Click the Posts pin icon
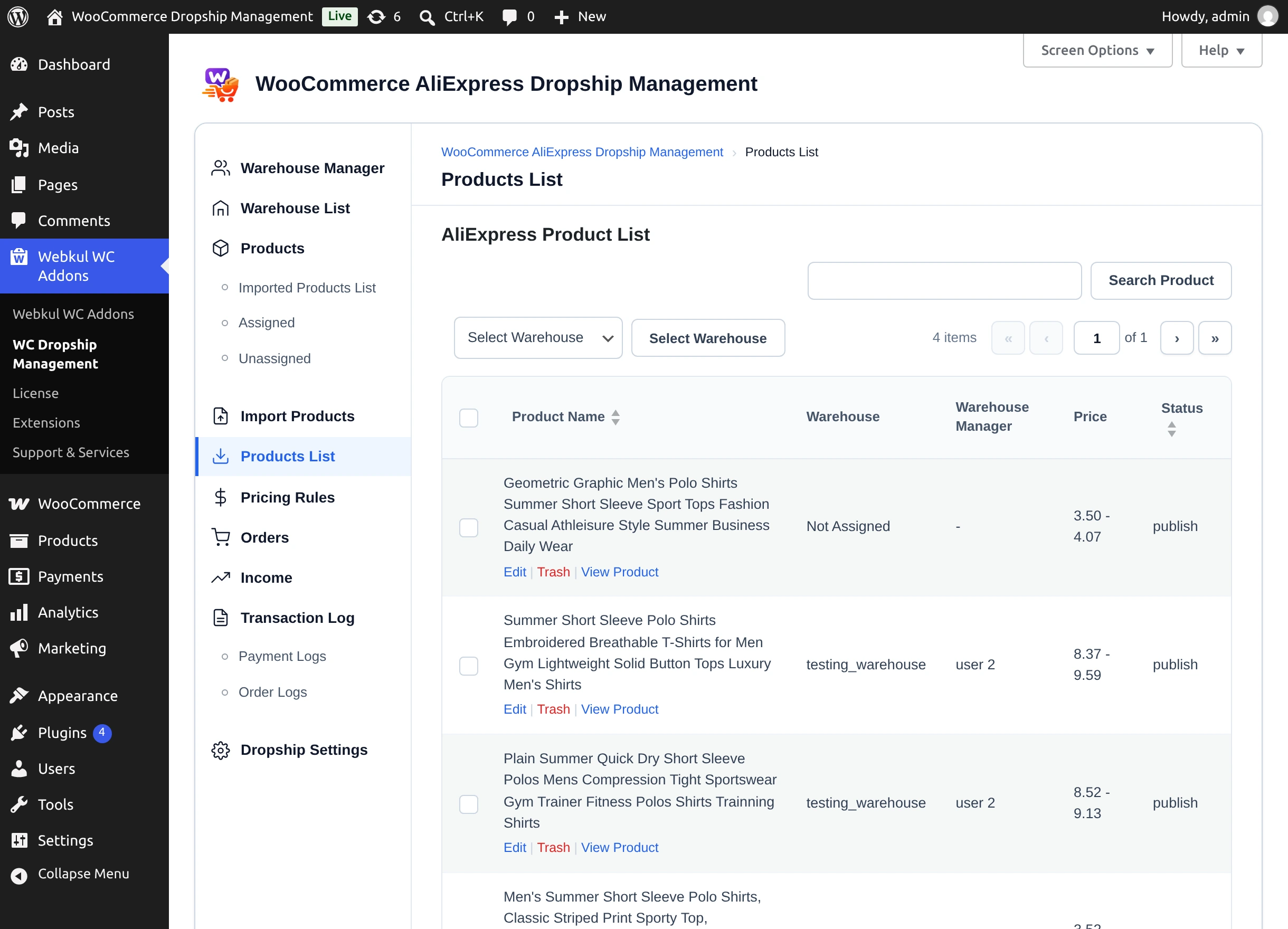 [x=20, y=112]
